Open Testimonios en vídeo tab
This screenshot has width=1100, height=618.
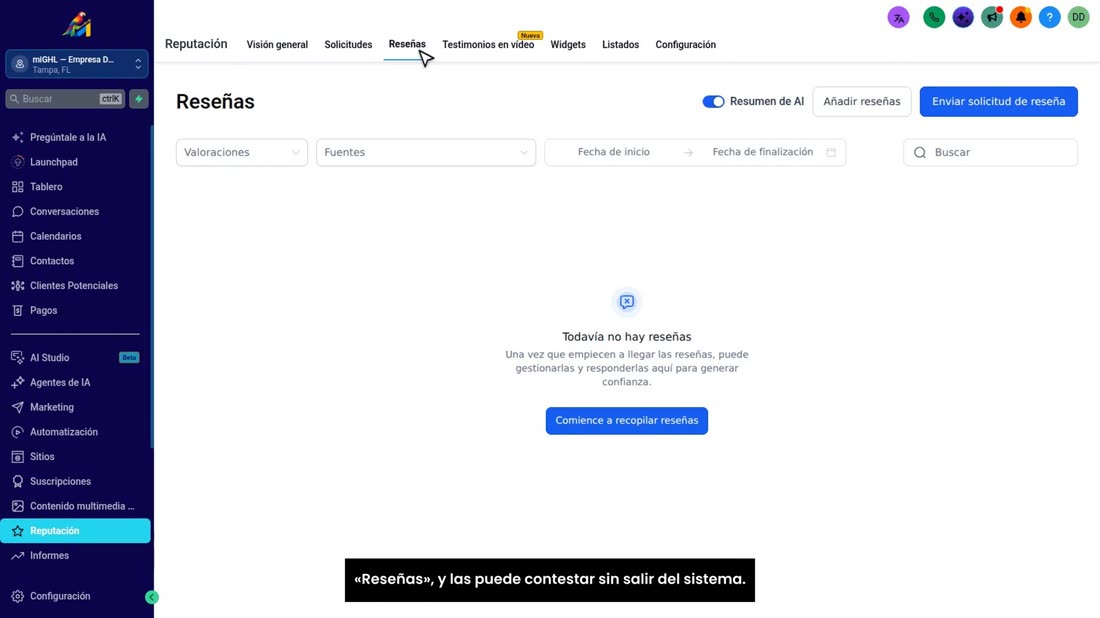(488, 45)
